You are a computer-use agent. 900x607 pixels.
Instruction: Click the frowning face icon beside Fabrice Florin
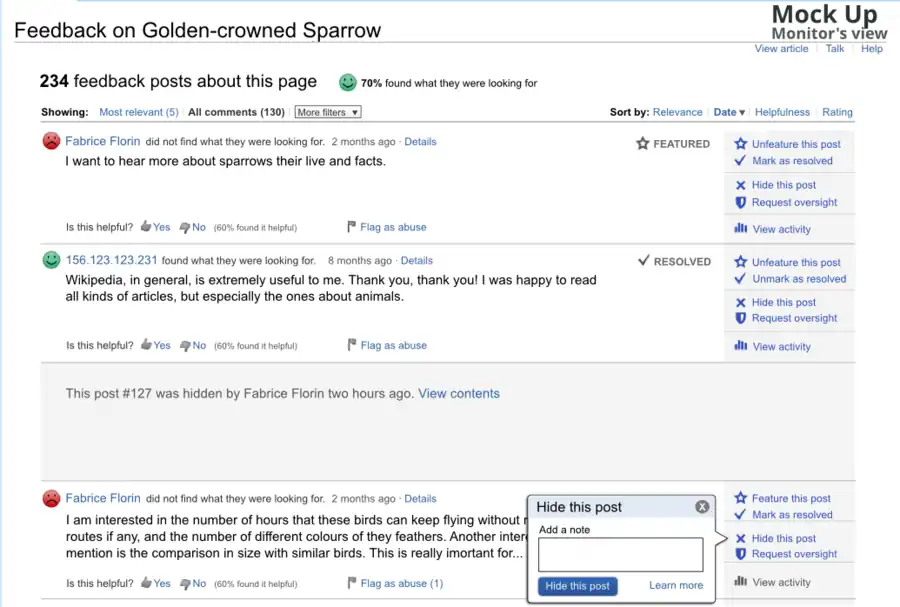[x=51, y=141]
